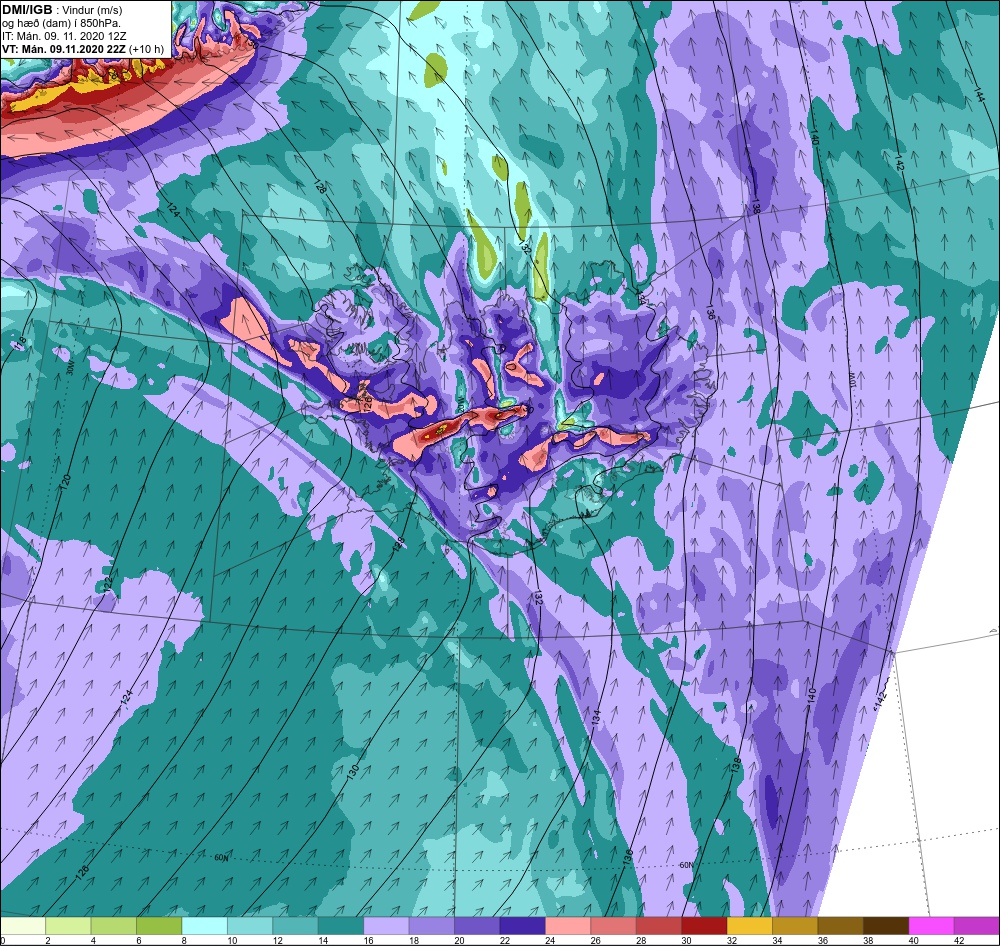
Task: Click the '30W' longitude label
Action: tap(69, 369)
